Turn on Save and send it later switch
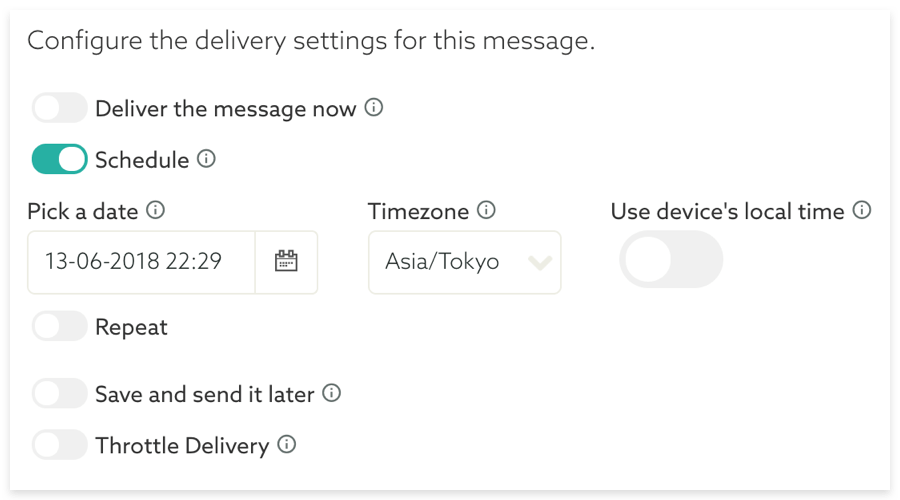Viewport: 900px width, 500px height. coord(60,394)
